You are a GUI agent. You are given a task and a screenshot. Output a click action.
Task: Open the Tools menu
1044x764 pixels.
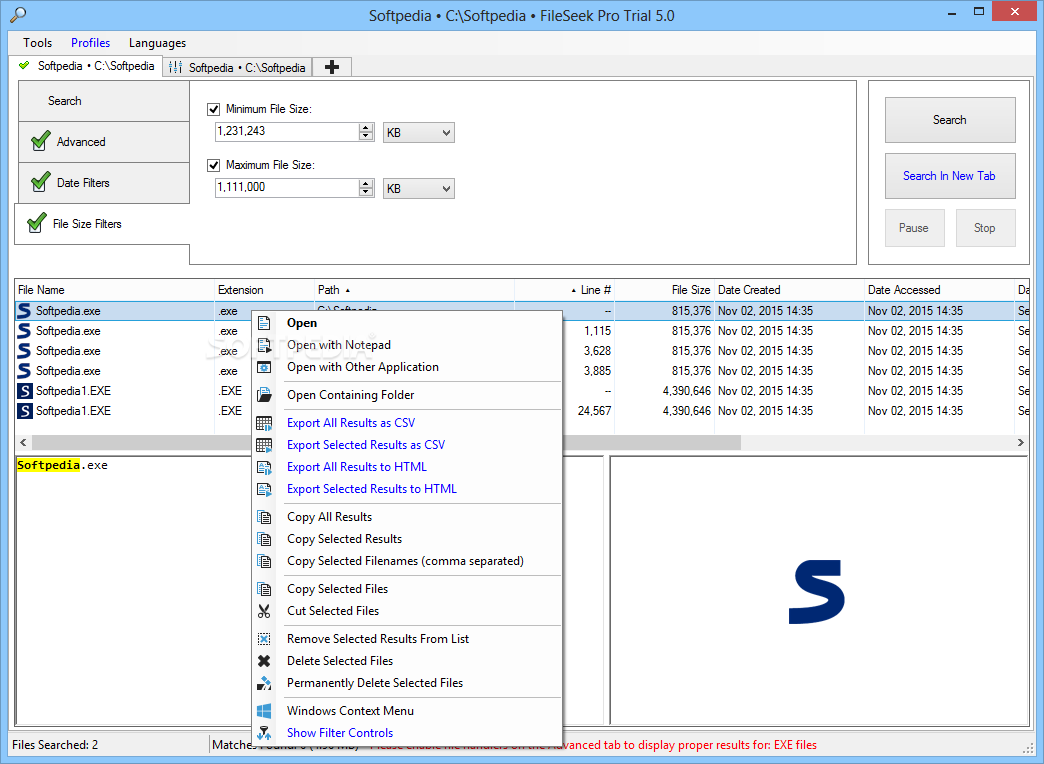click(x=37, y=43)
